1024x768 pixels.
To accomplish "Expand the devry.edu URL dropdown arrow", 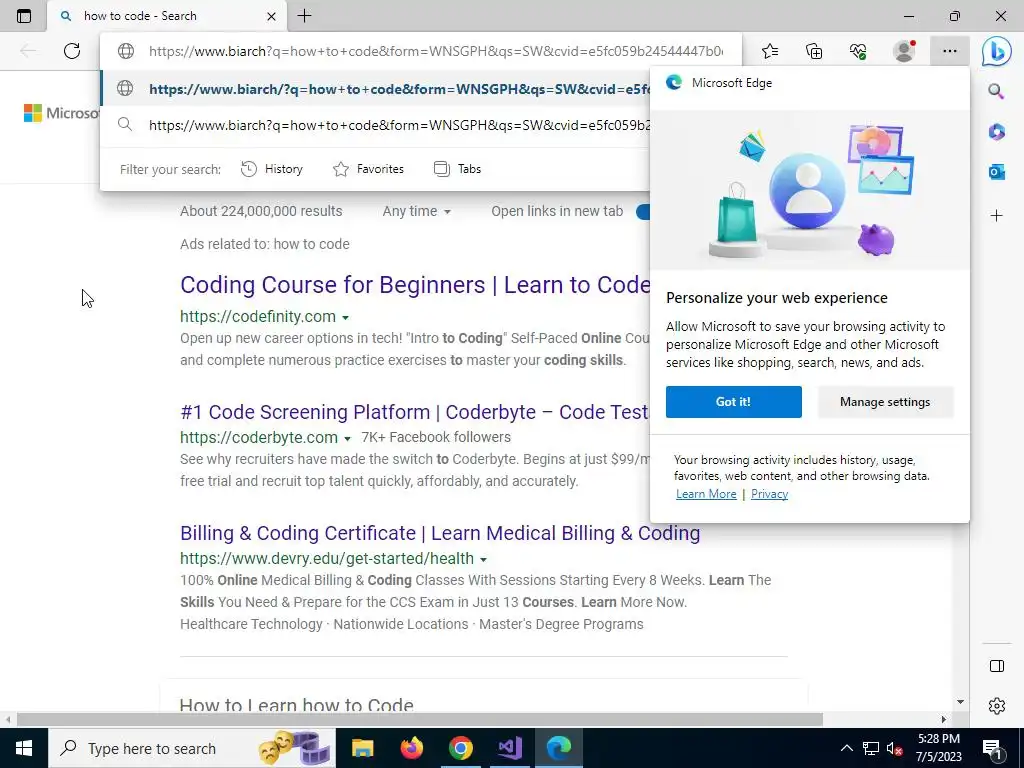I will [483, 560].
